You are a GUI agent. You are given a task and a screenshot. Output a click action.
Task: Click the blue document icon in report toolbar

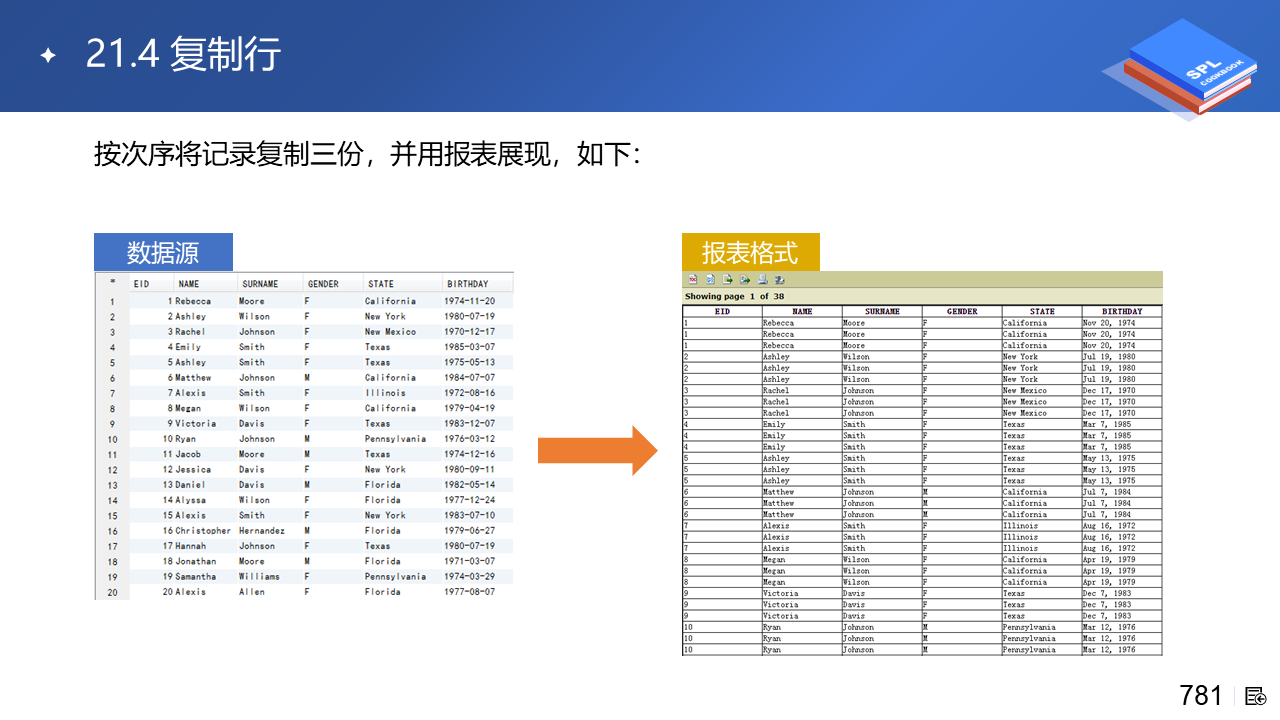tap(710, 280)
